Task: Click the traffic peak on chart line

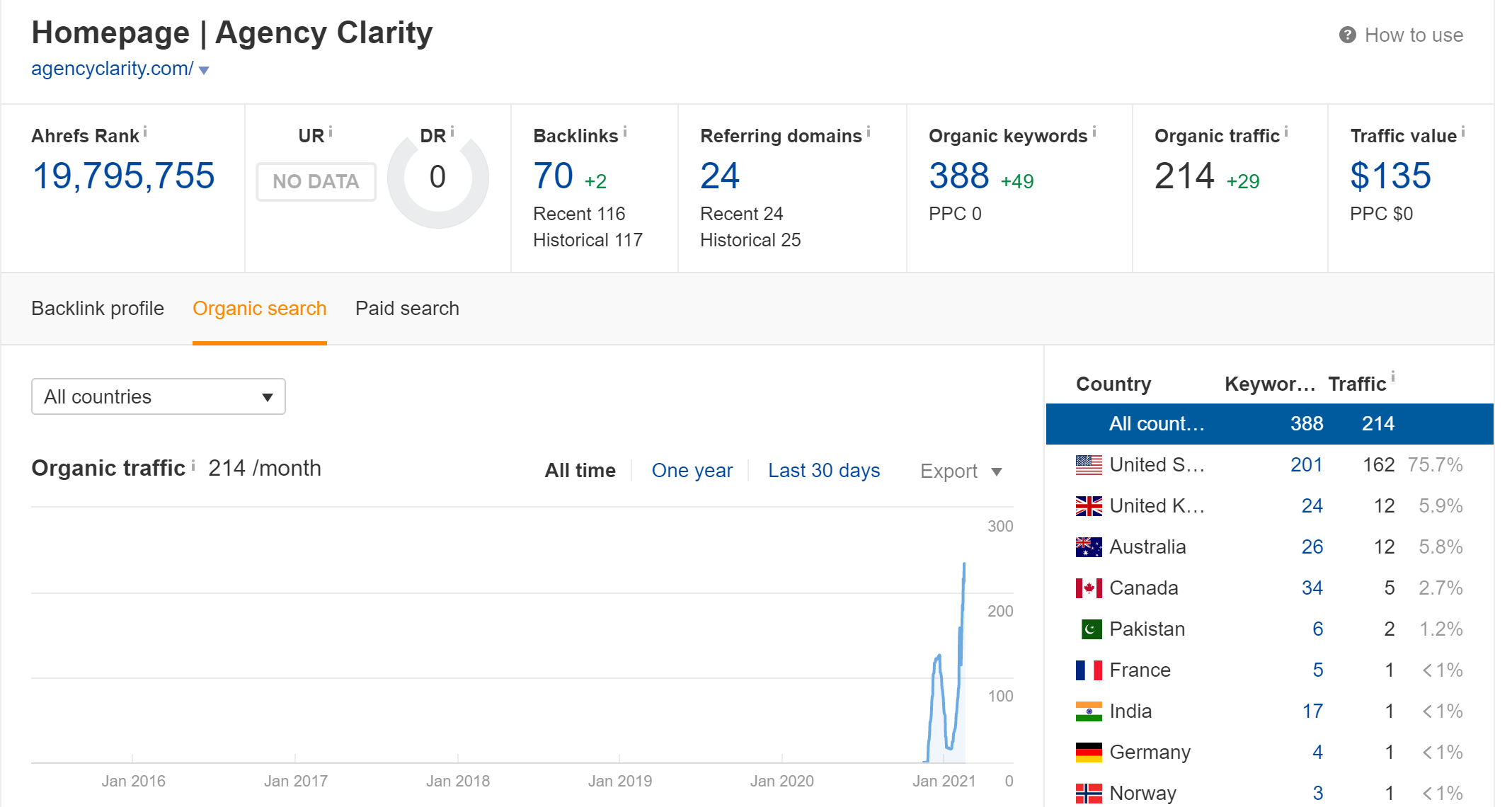Action: coord(964,564)
